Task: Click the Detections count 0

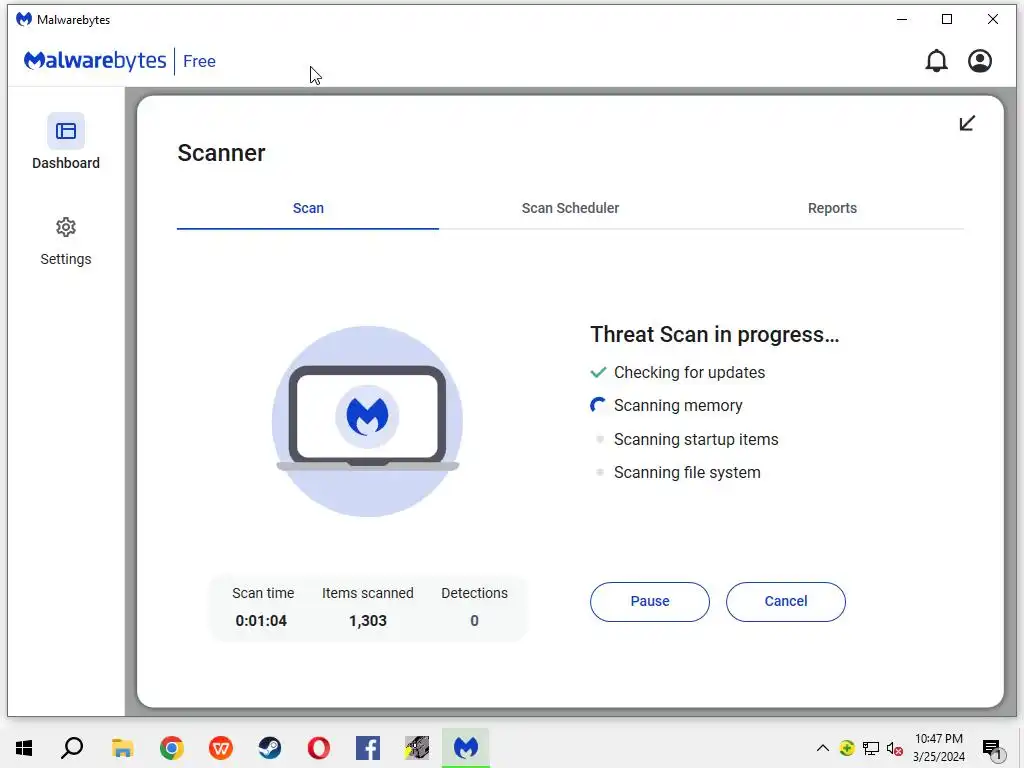Action: 475,621
